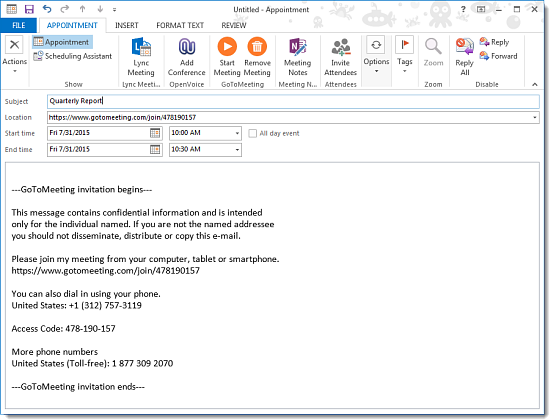Undo the last action in toolbar
This screenshot has width=550, height=420.
point(46,9)
